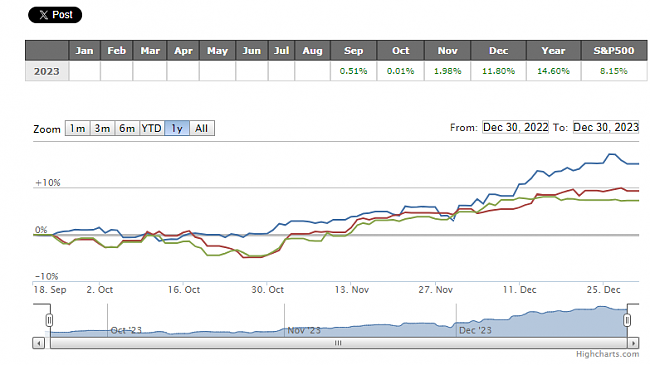Click the X Post share button
The width and height of the screenshot is (650, 365).
(55, 15)
